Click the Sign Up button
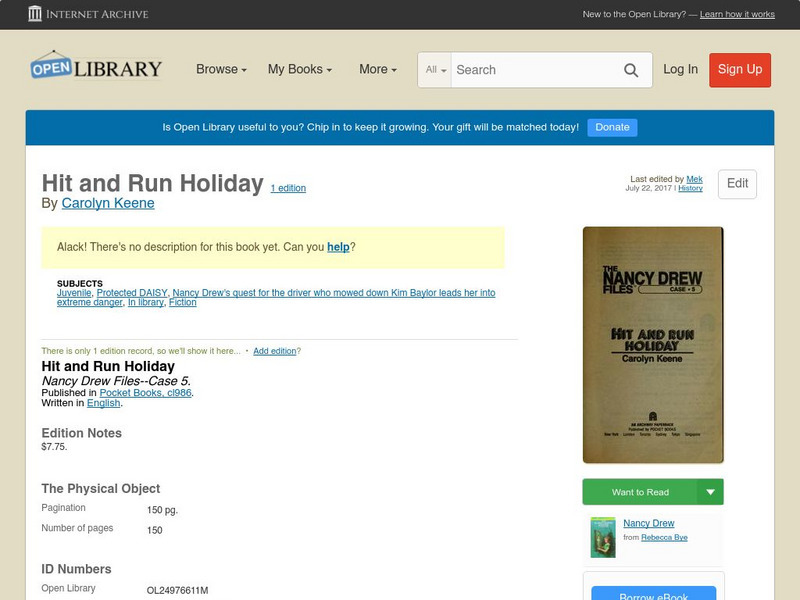The height and width of the screenshot is (600, 800). (740, 70)
